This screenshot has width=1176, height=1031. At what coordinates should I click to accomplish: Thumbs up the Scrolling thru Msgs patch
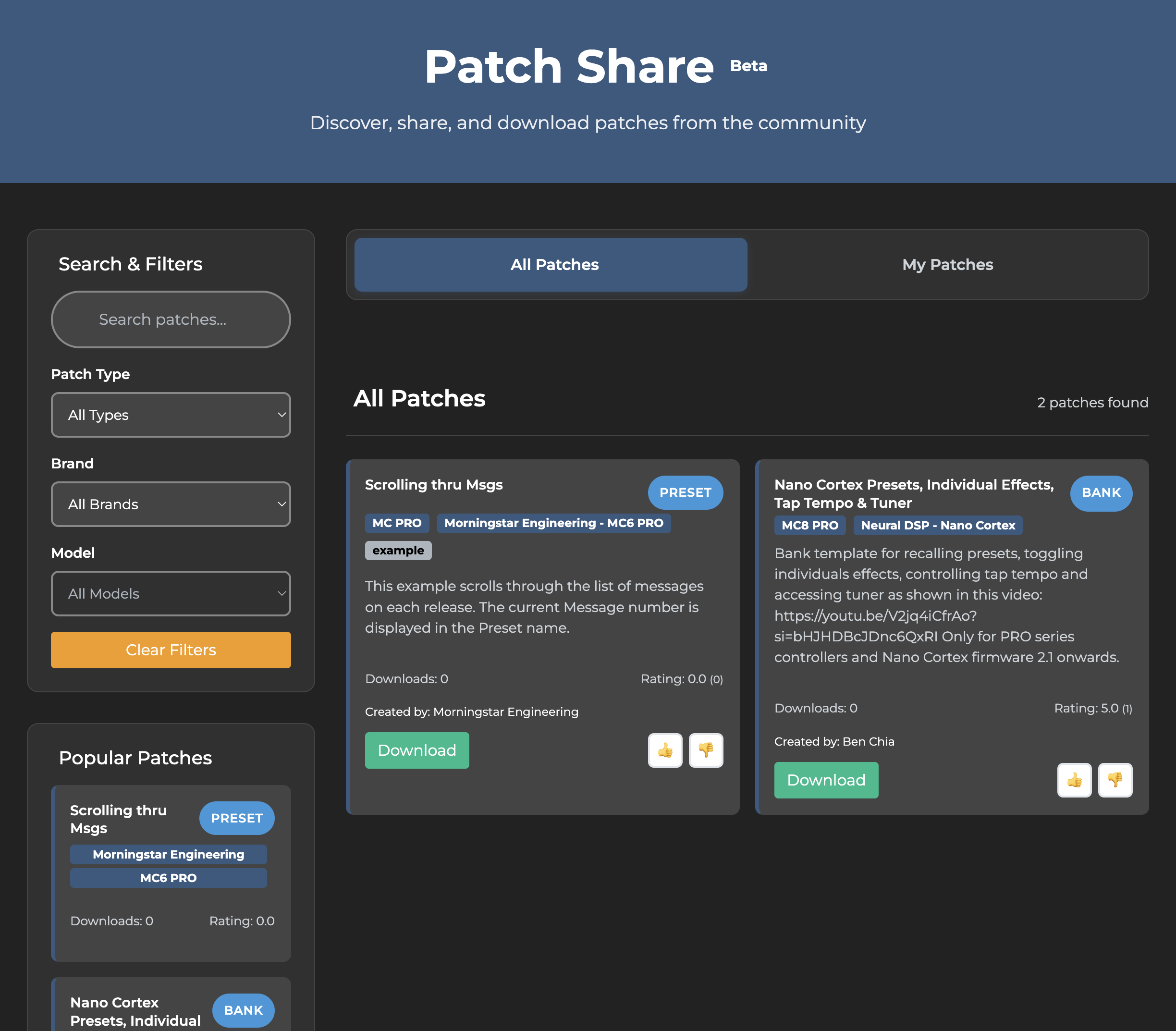[x=665, y=750]
